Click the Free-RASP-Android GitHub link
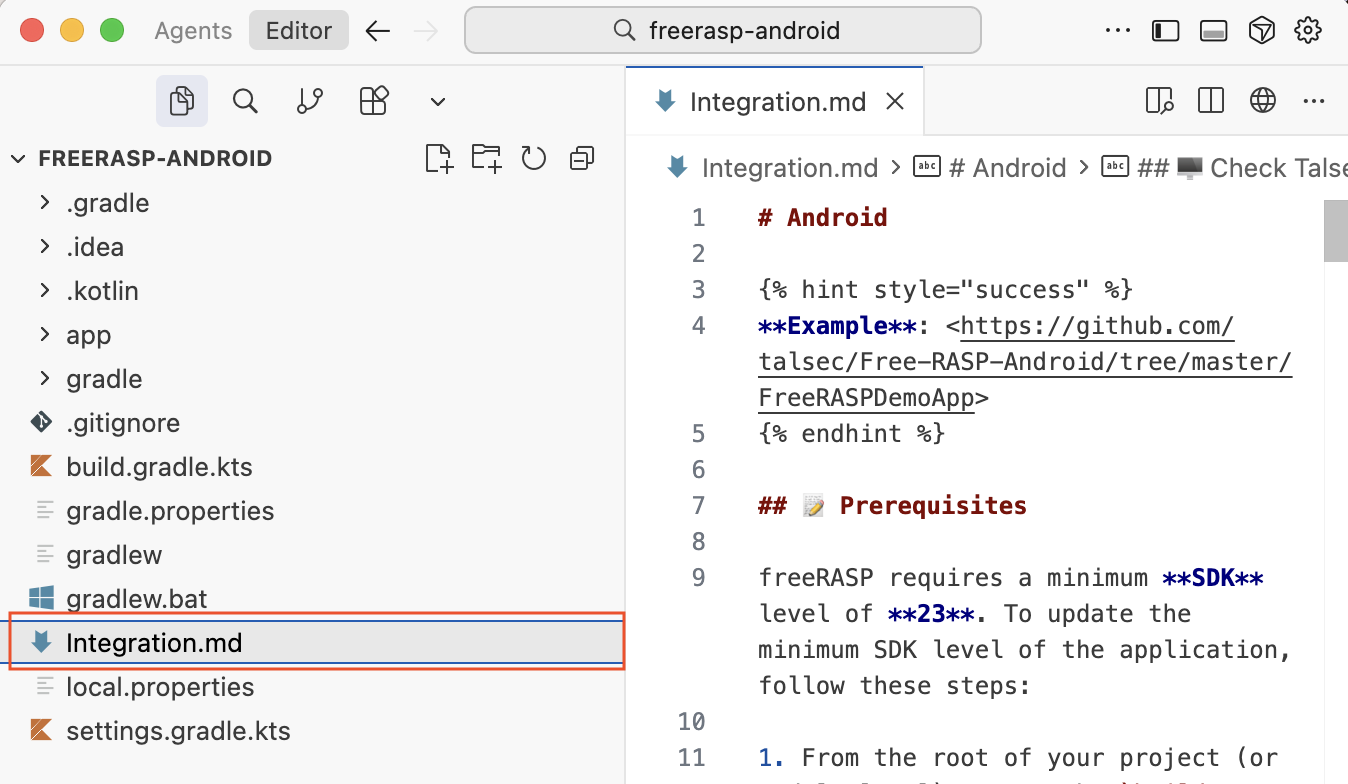 (1024, 362)
